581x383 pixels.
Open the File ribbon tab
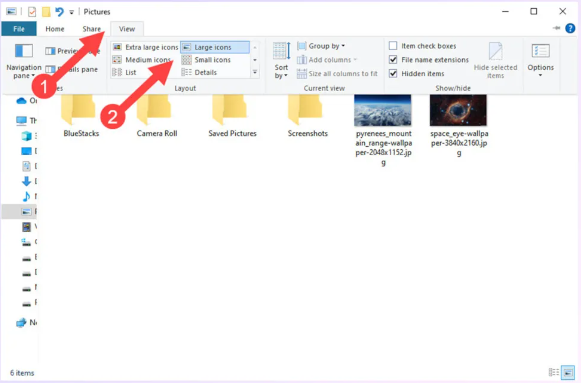[x=19, y=29]
